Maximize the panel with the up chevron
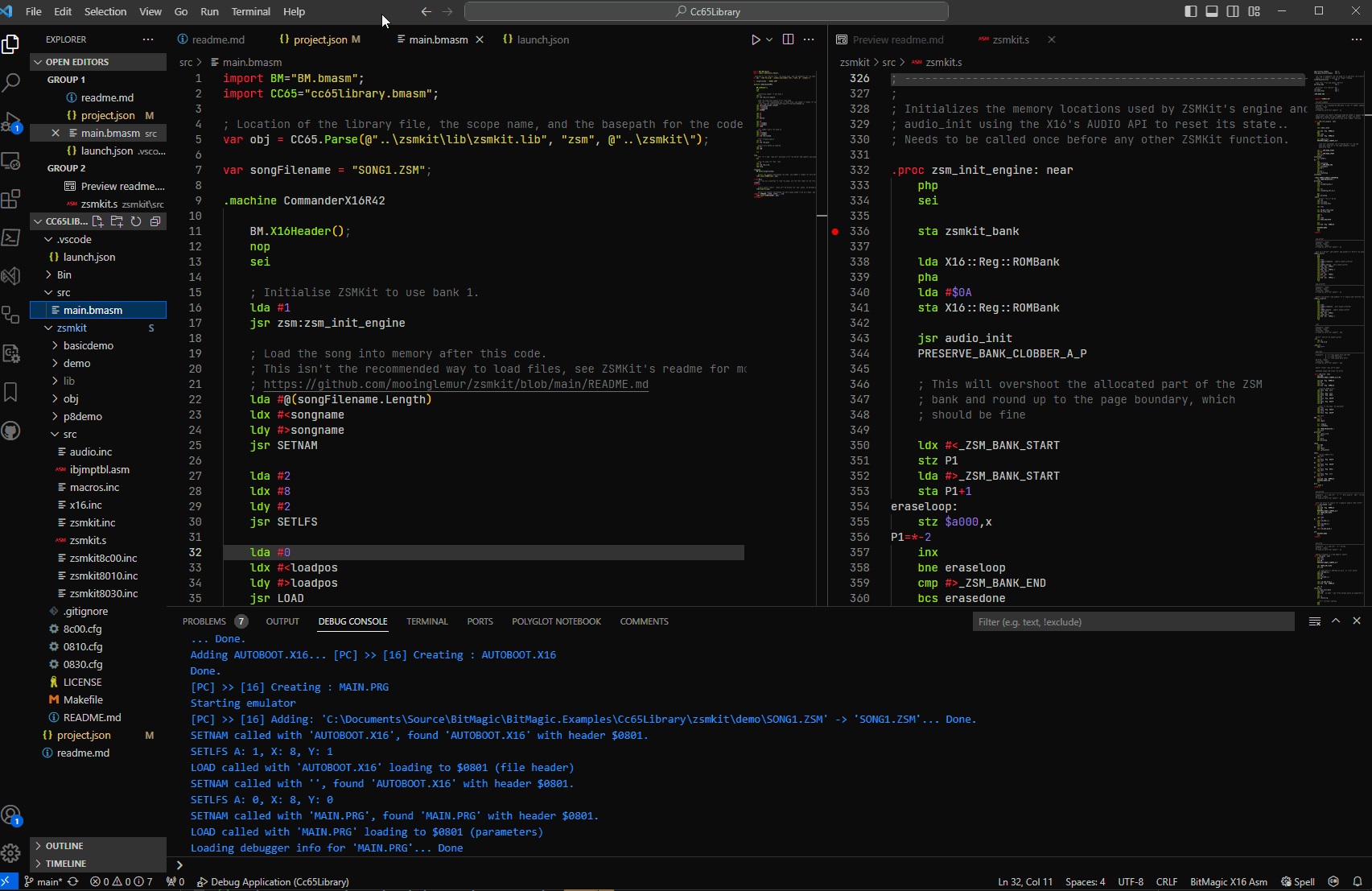 1336,621
